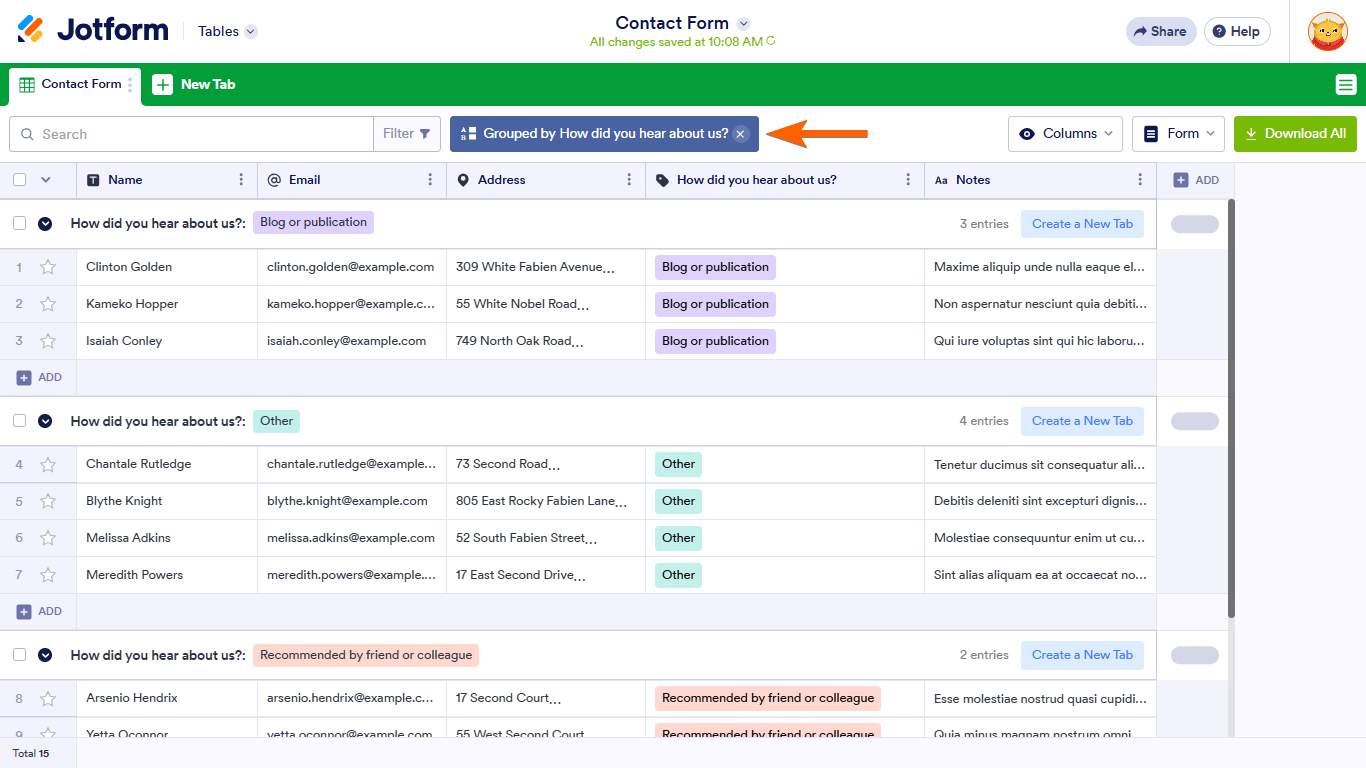The height and width of the screenshot is (768, 1366).
Task: Toggle the select-all checkbox in the header
Action: coord(20,180)
